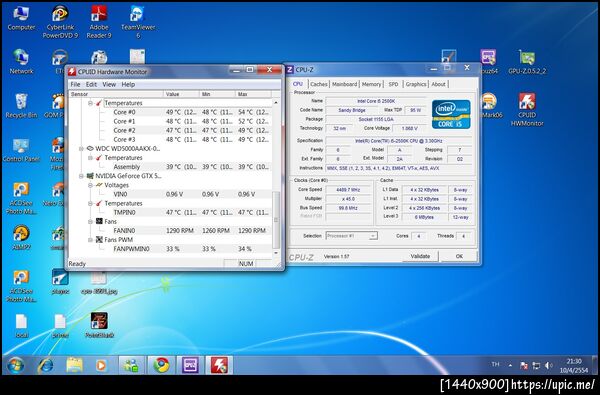This screenshot has height=395, width=600.
Task: Collapse the Fans node above FANIN0
Action: [x=91, y=222]
